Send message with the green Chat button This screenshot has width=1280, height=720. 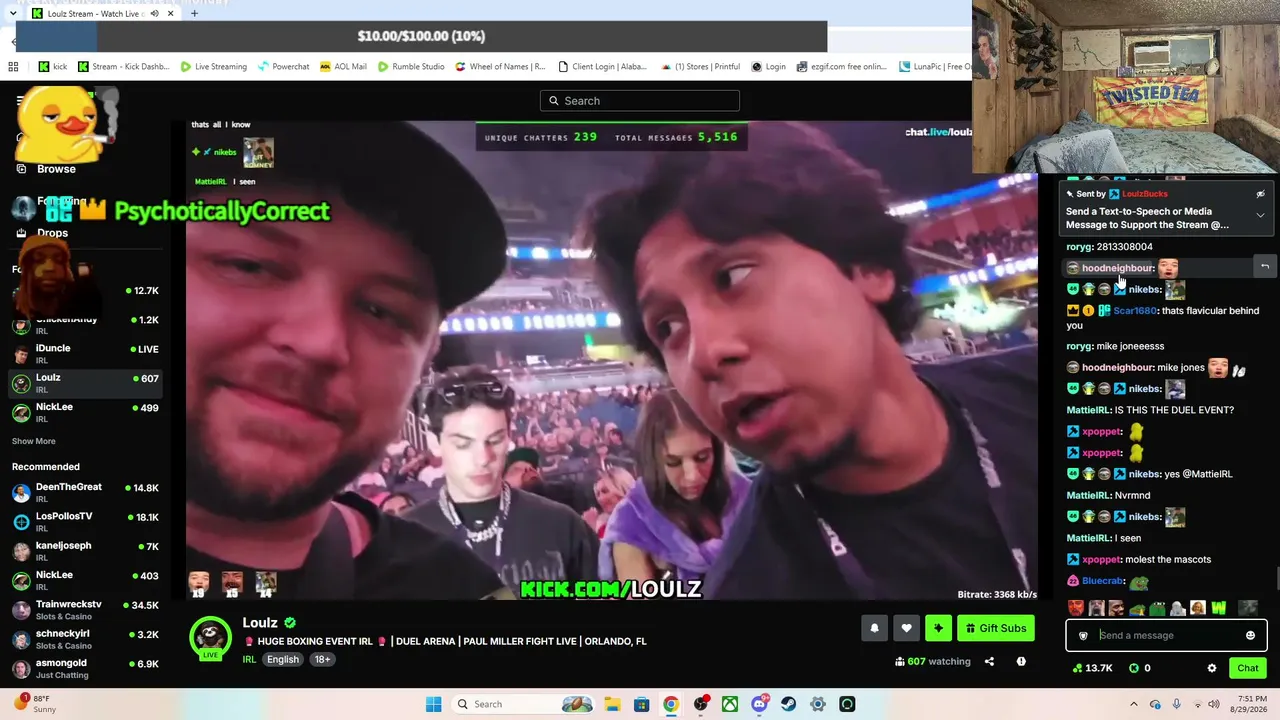1248,668
